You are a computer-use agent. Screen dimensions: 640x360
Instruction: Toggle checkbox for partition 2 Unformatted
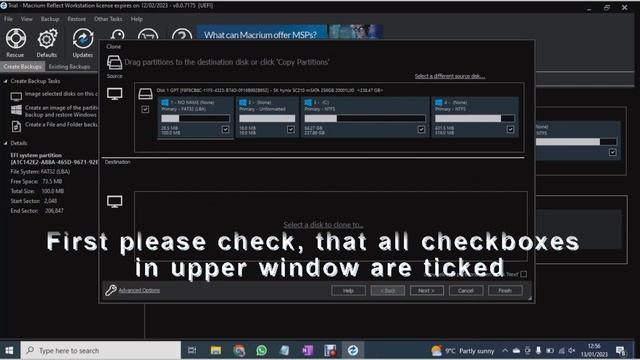click(x=291, y=129)
